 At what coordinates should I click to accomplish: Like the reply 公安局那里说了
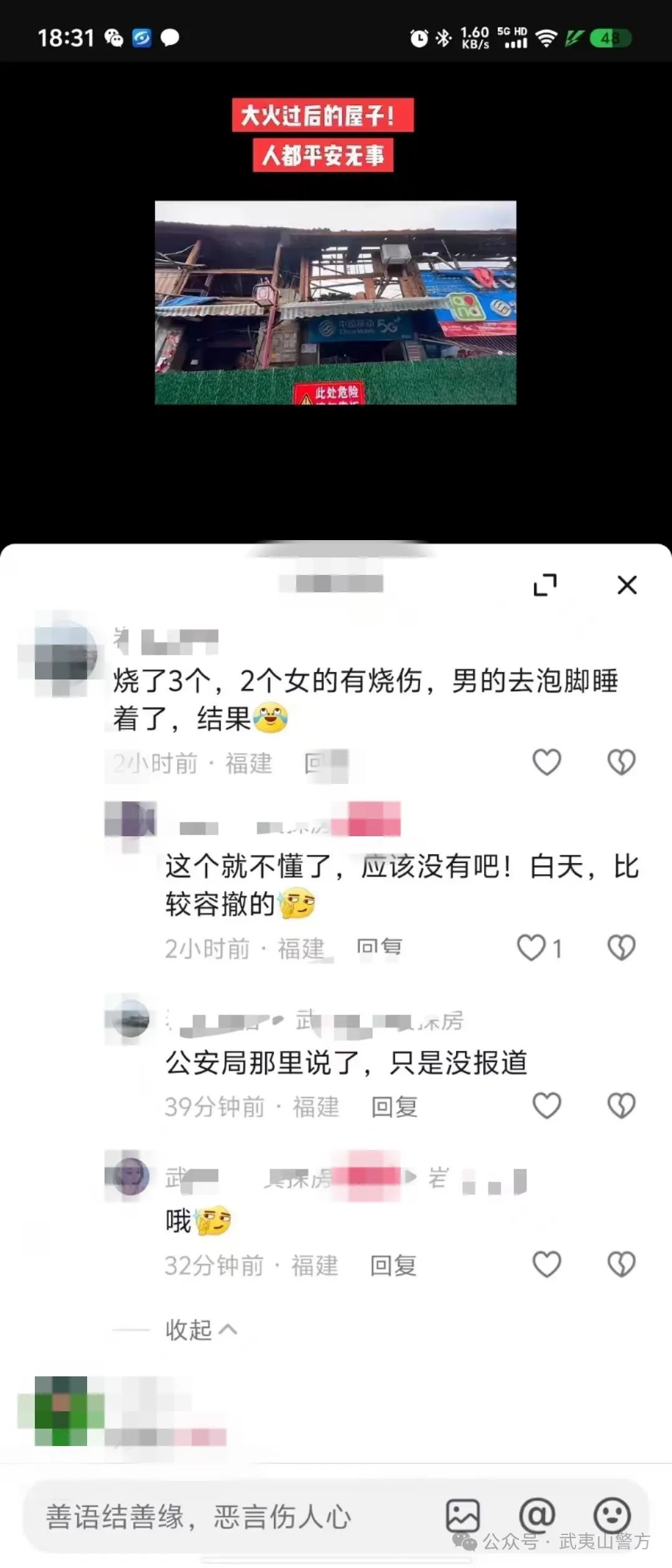pyautogui.click(x=547, y=1106)
